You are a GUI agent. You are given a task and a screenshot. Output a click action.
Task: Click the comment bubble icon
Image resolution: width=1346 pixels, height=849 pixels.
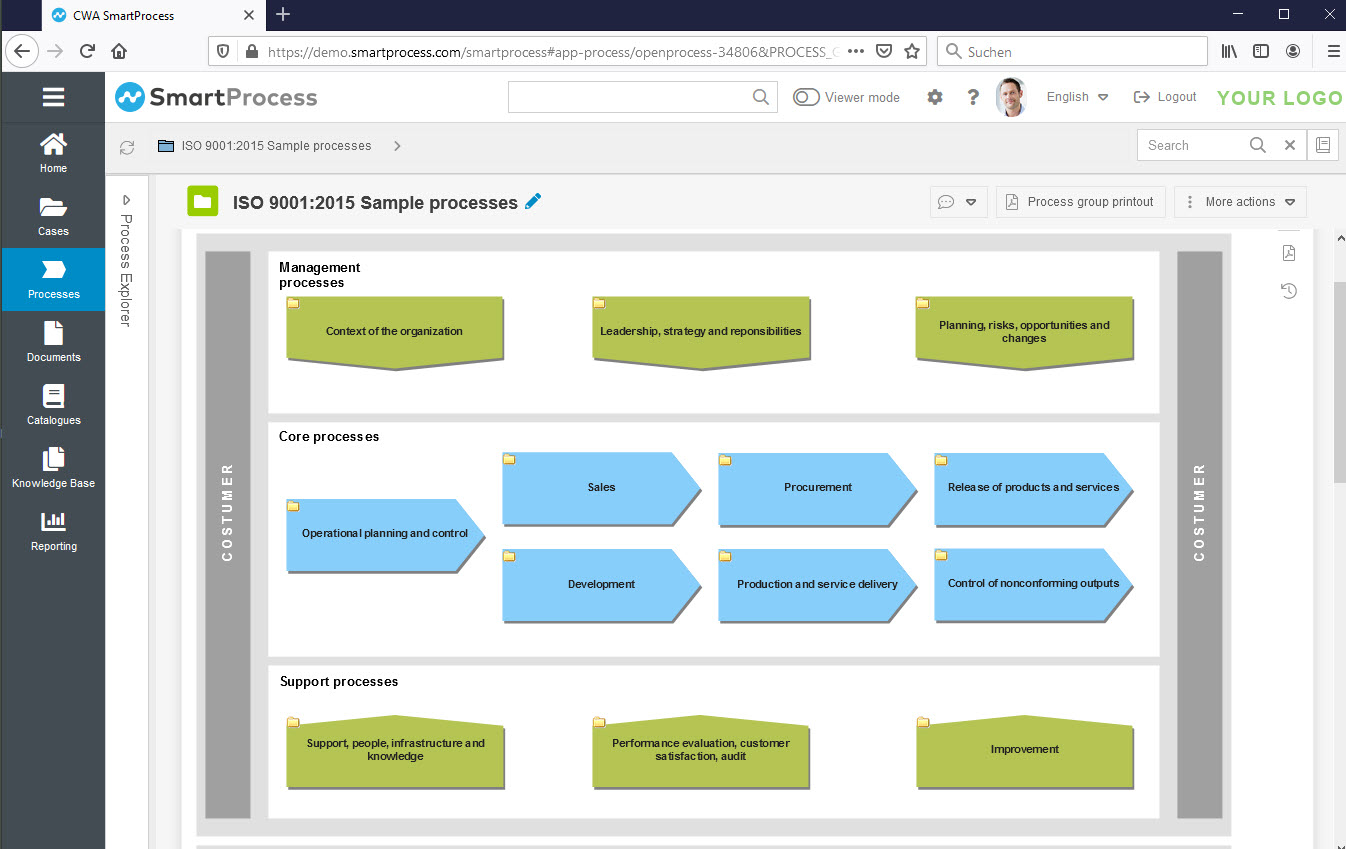point(946,201)
